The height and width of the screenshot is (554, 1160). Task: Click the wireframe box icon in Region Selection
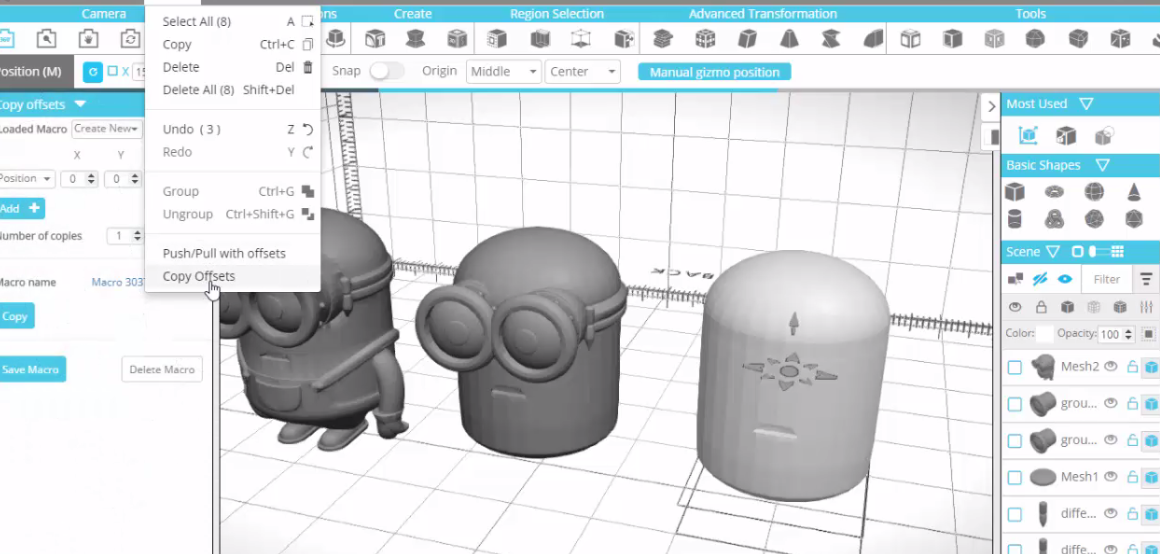point(582,38)
